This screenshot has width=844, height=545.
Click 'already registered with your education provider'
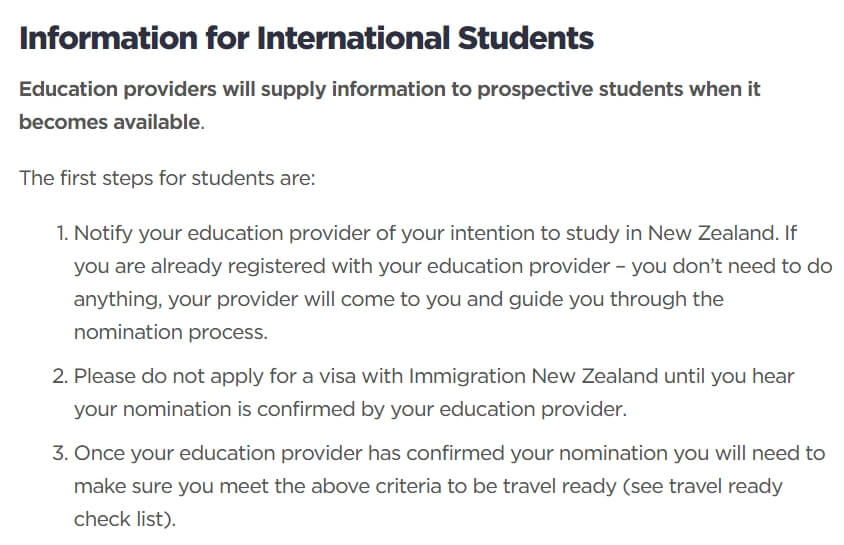point(381,266)
